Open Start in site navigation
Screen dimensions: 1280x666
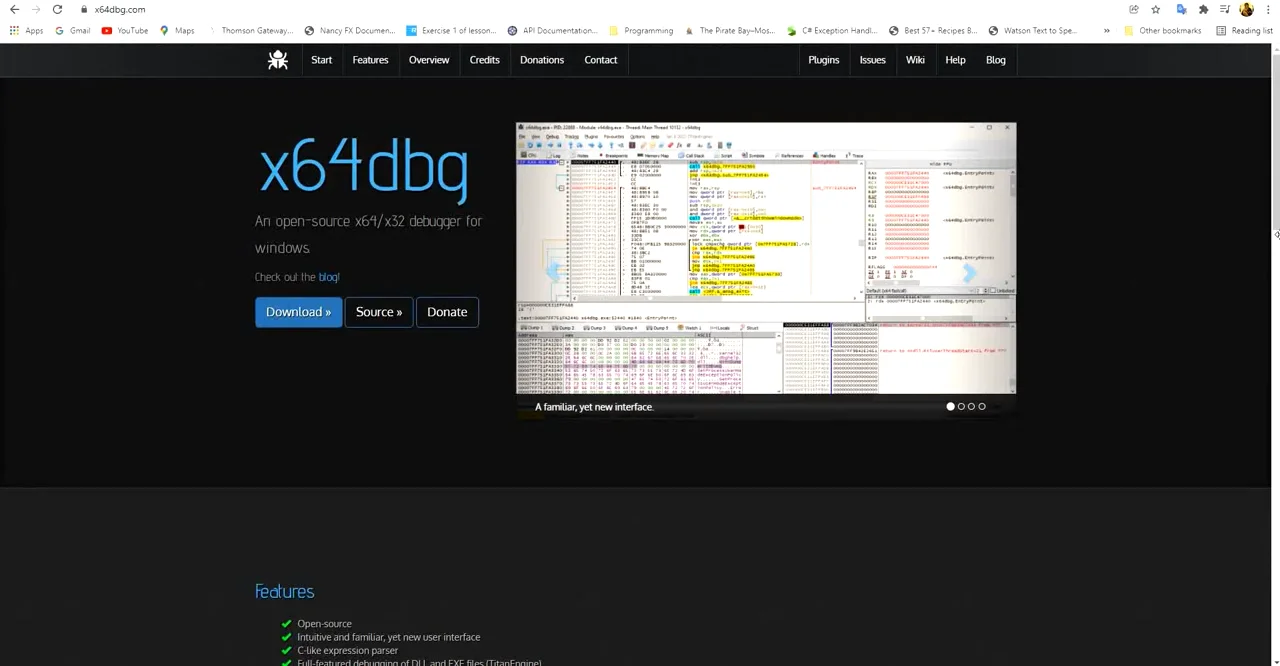[x=321, y=60]
